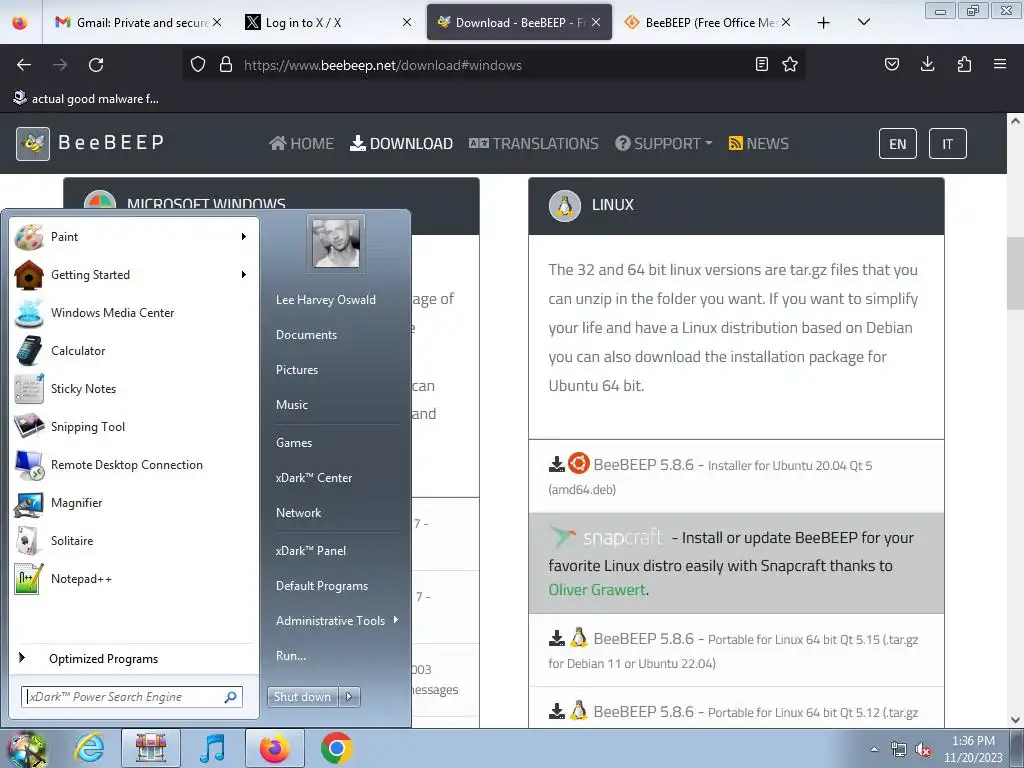Go to BeeBEEP HOME page
Viewport: 1024px width, 768px height.
(301, 144)
